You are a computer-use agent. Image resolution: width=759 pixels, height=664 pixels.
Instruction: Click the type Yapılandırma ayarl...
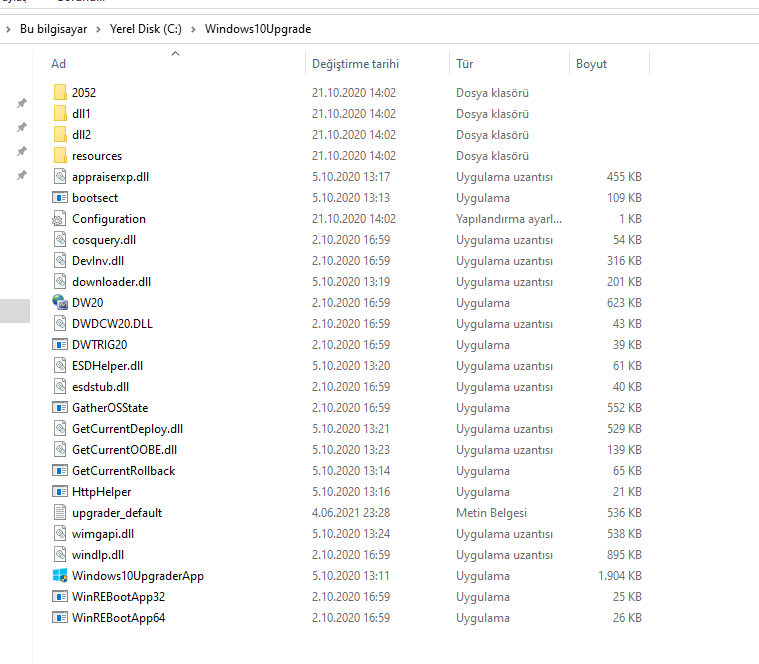pyautogui.click(x=509, y=219)
